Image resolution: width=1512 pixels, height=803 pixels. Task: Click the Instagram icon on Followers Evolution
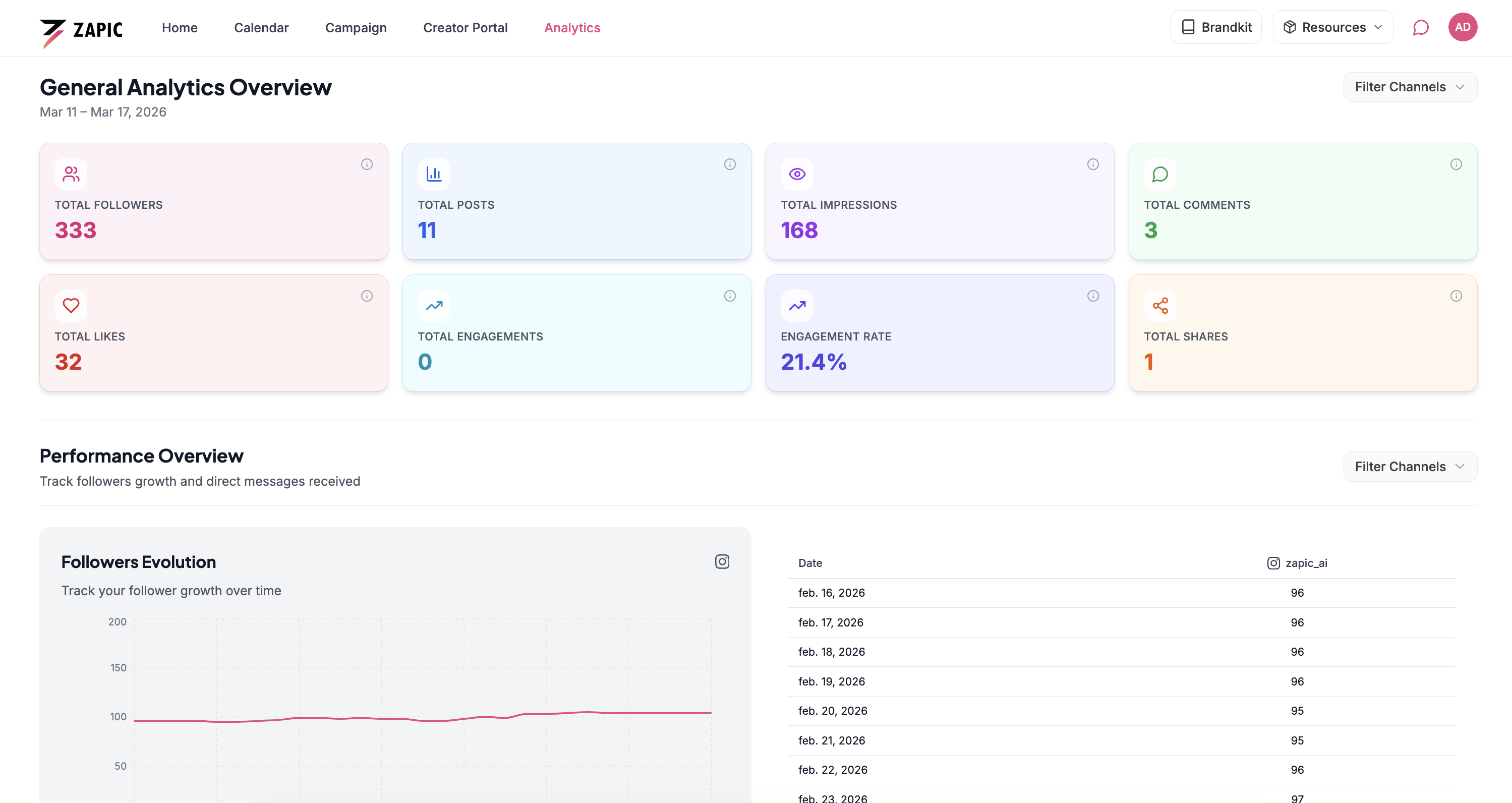point(722,562)
